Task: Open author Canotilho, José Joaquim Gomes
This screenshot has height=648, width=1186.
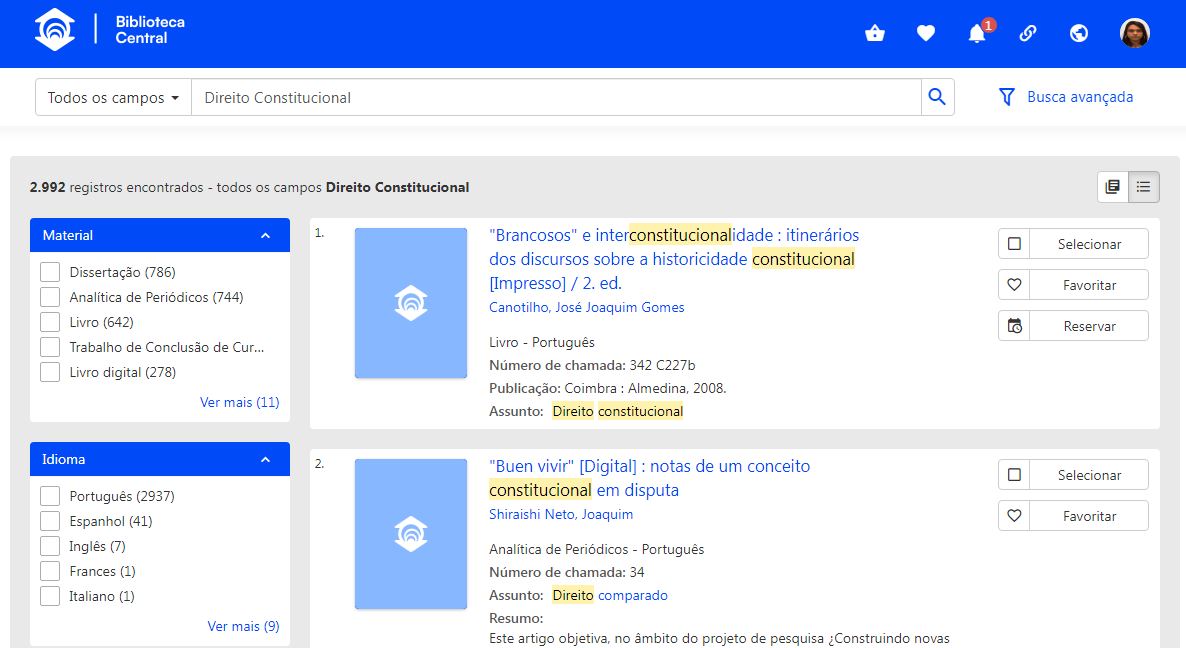Action: click(586, 307)
